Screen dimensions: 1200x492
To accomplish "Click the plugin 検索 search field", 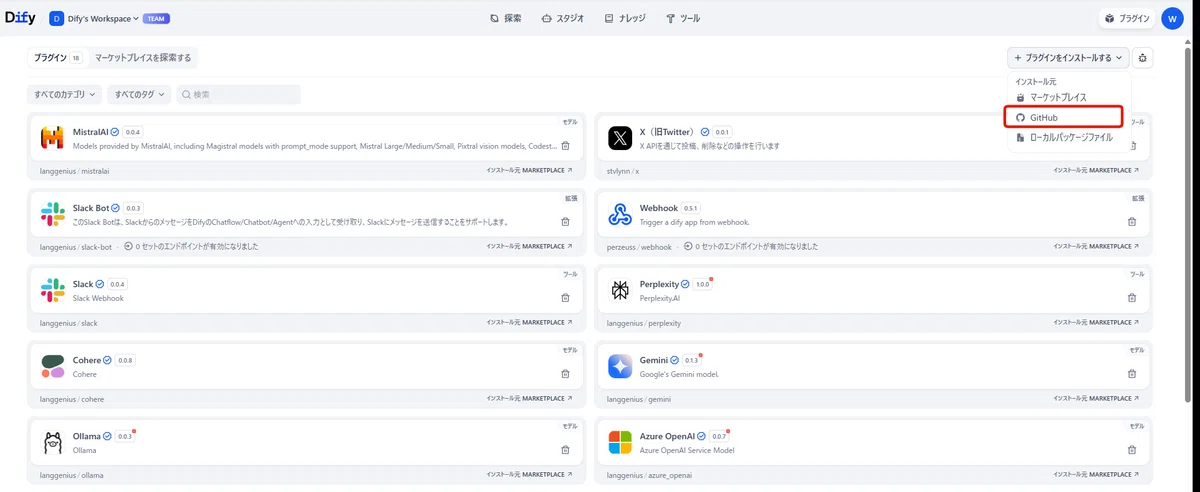I will click(x=238, y=94).
